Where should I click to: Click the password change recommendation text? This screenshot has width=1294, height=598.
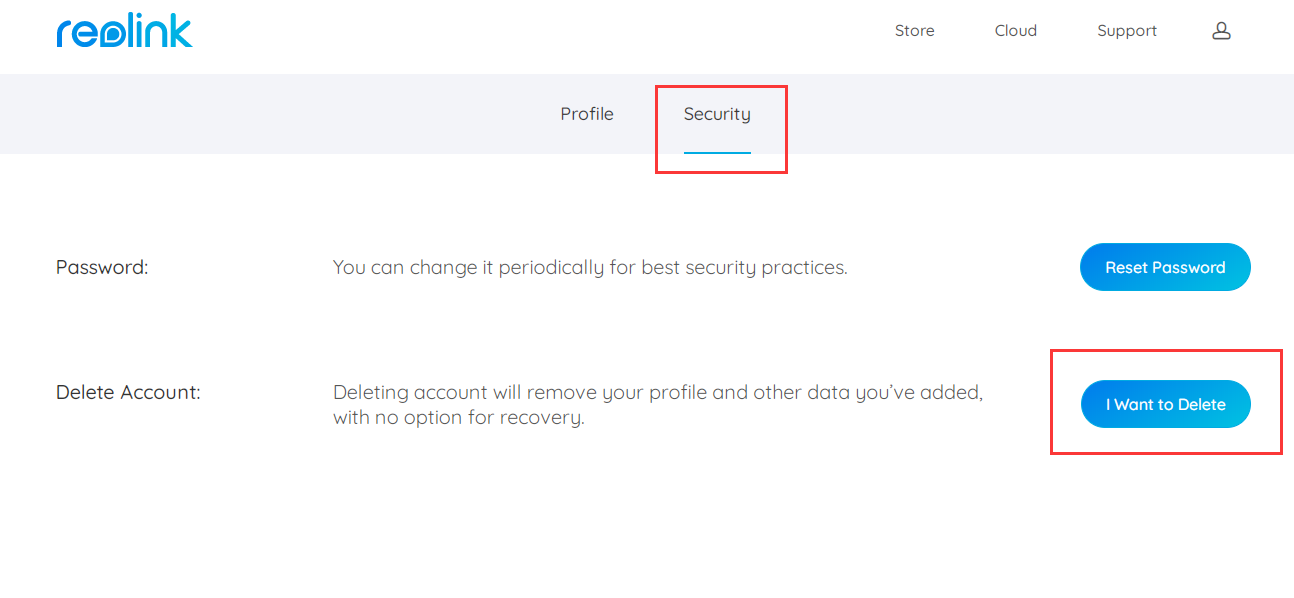click(x=590, y=268)
